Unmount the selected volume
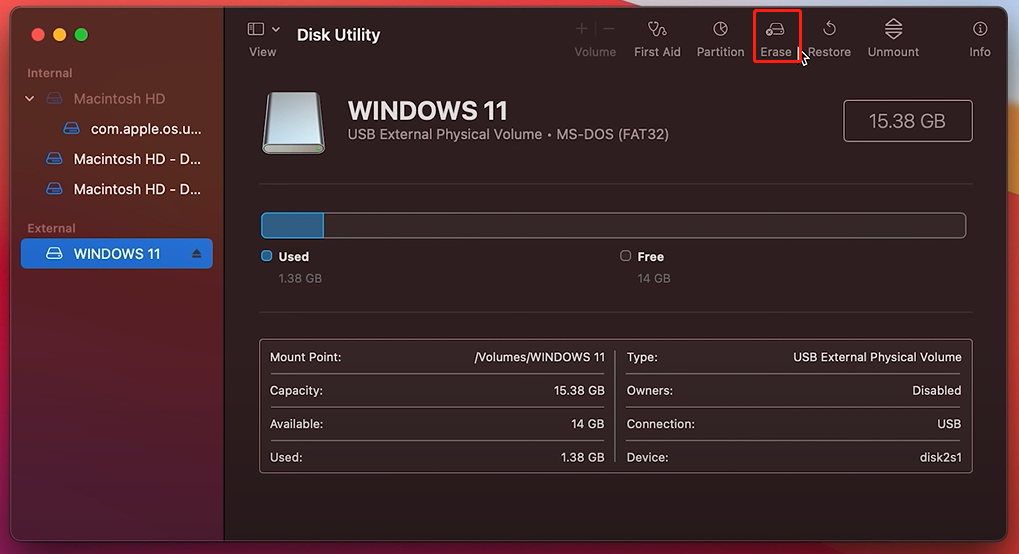Image resolution: width=1019 pixels, height=554 pixels. click(x=893, y=39)
